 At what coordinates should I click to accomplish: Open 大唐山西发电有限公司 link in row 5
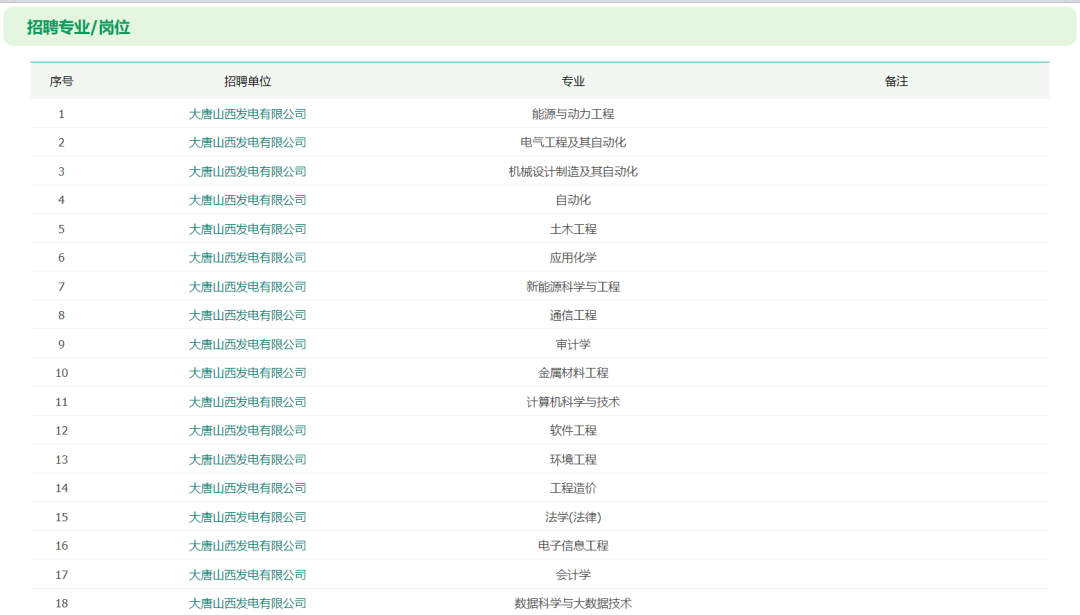click(247, 229)
